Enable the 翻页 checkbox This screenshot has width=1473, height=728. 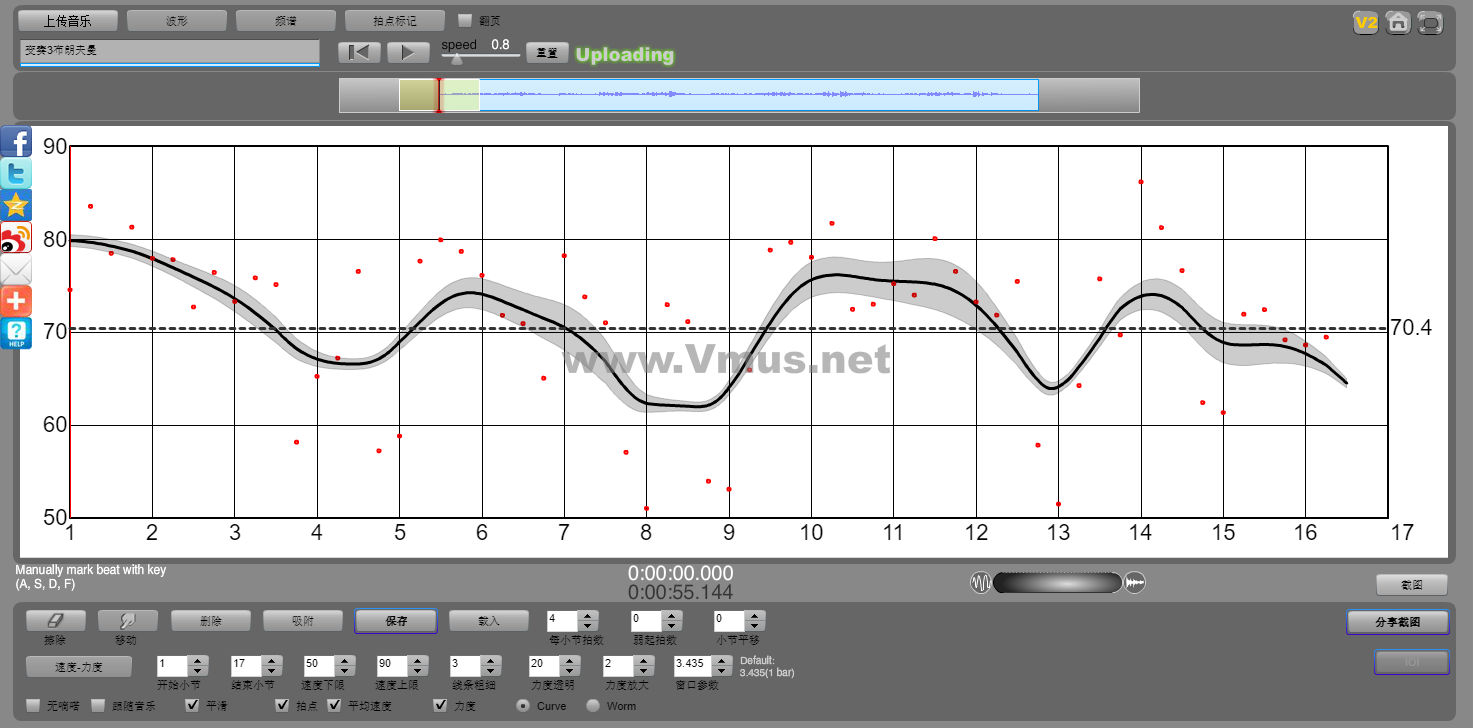pyautogui.click(x=464, y=20)
